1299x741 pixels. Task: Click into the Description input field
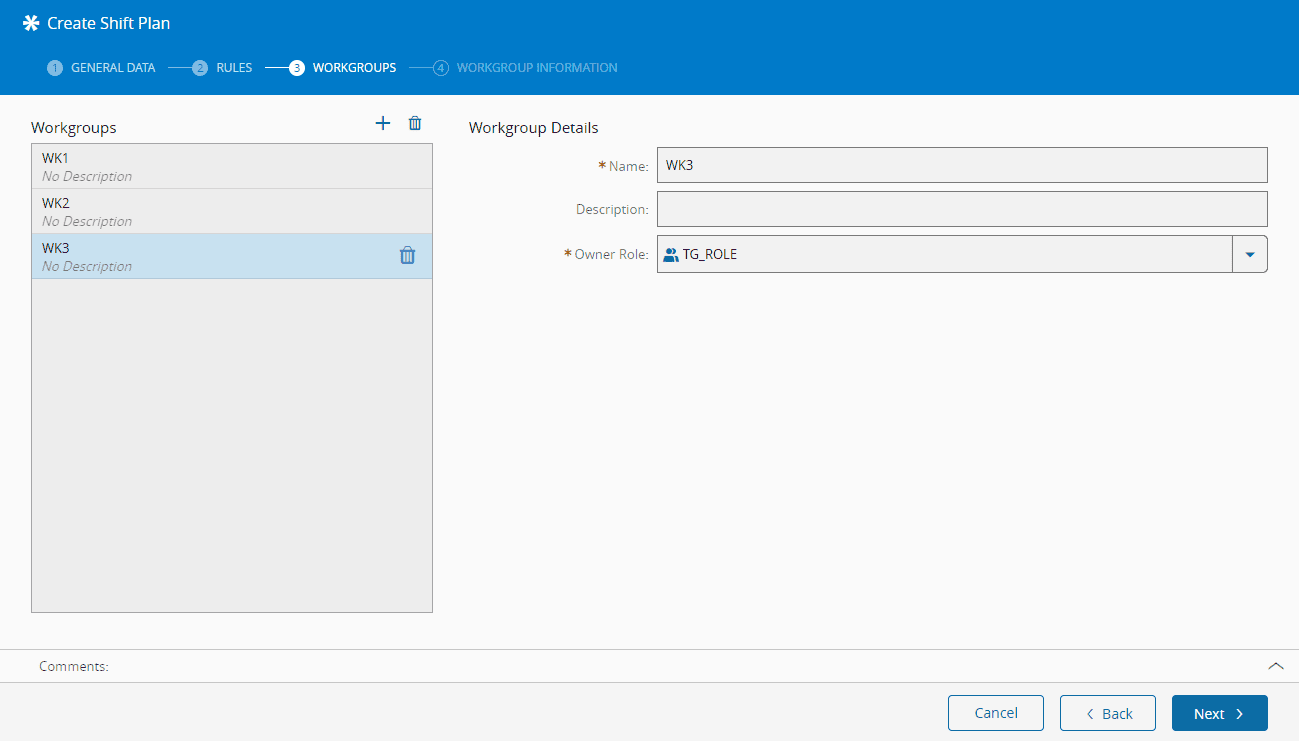coord(961,209)
